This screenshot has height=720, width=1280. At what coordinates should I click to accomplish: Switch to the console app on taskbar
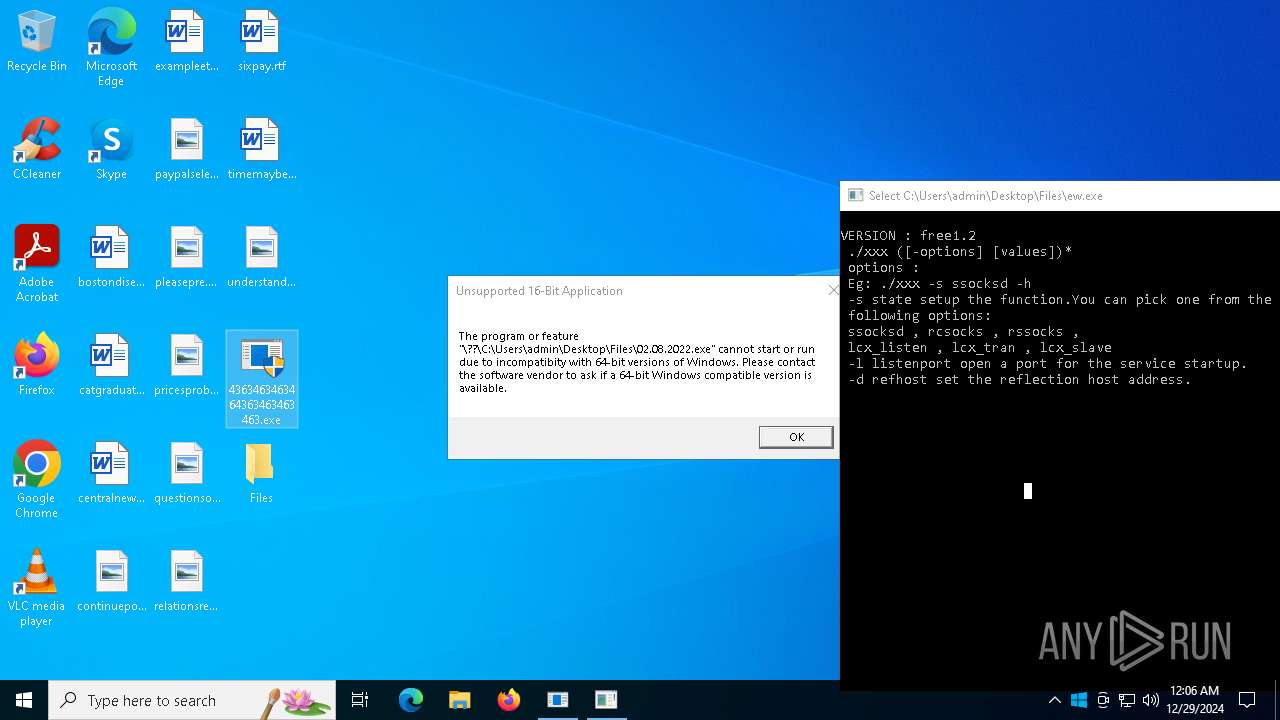pyautogui.click(x=606, y=700)
